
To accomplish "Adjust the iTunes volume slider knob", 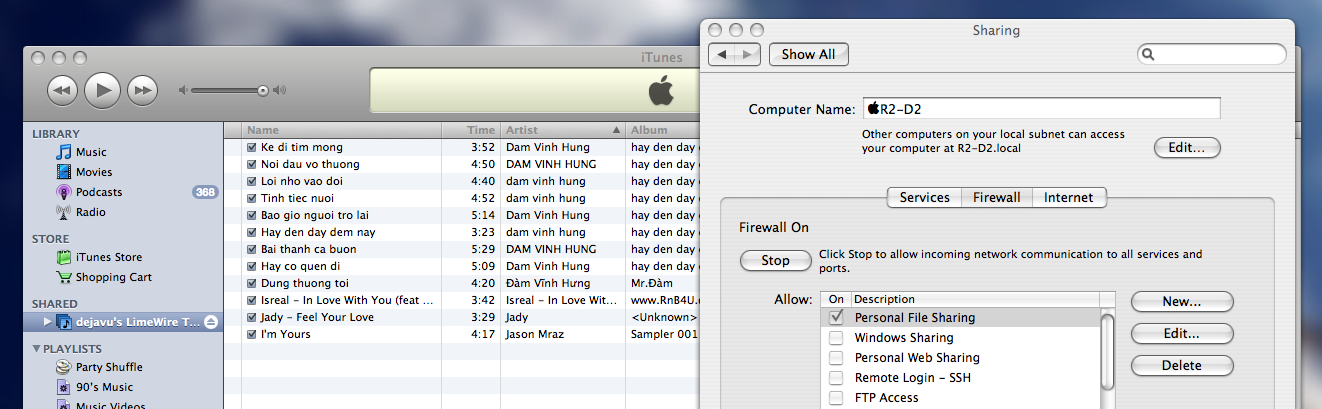I will 263,90.
